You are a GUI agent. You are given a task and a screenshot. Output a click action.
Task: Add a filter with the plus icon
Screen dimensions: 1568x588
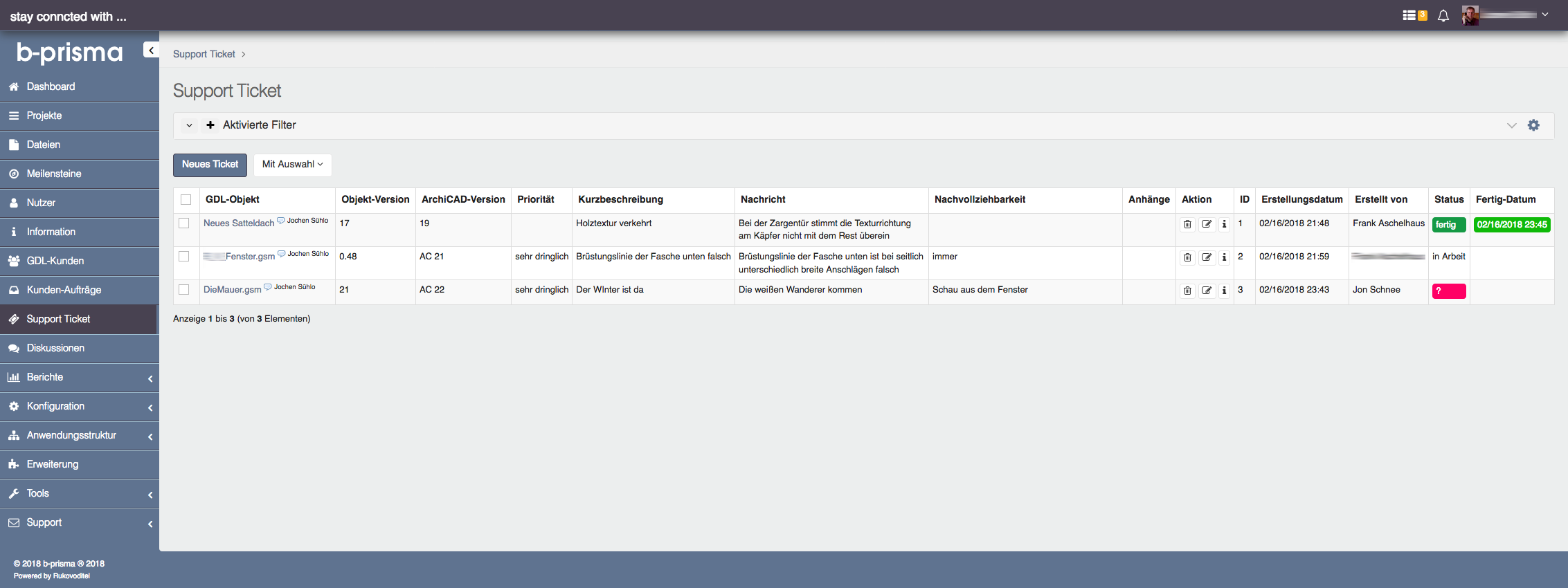tap(210, 125)
